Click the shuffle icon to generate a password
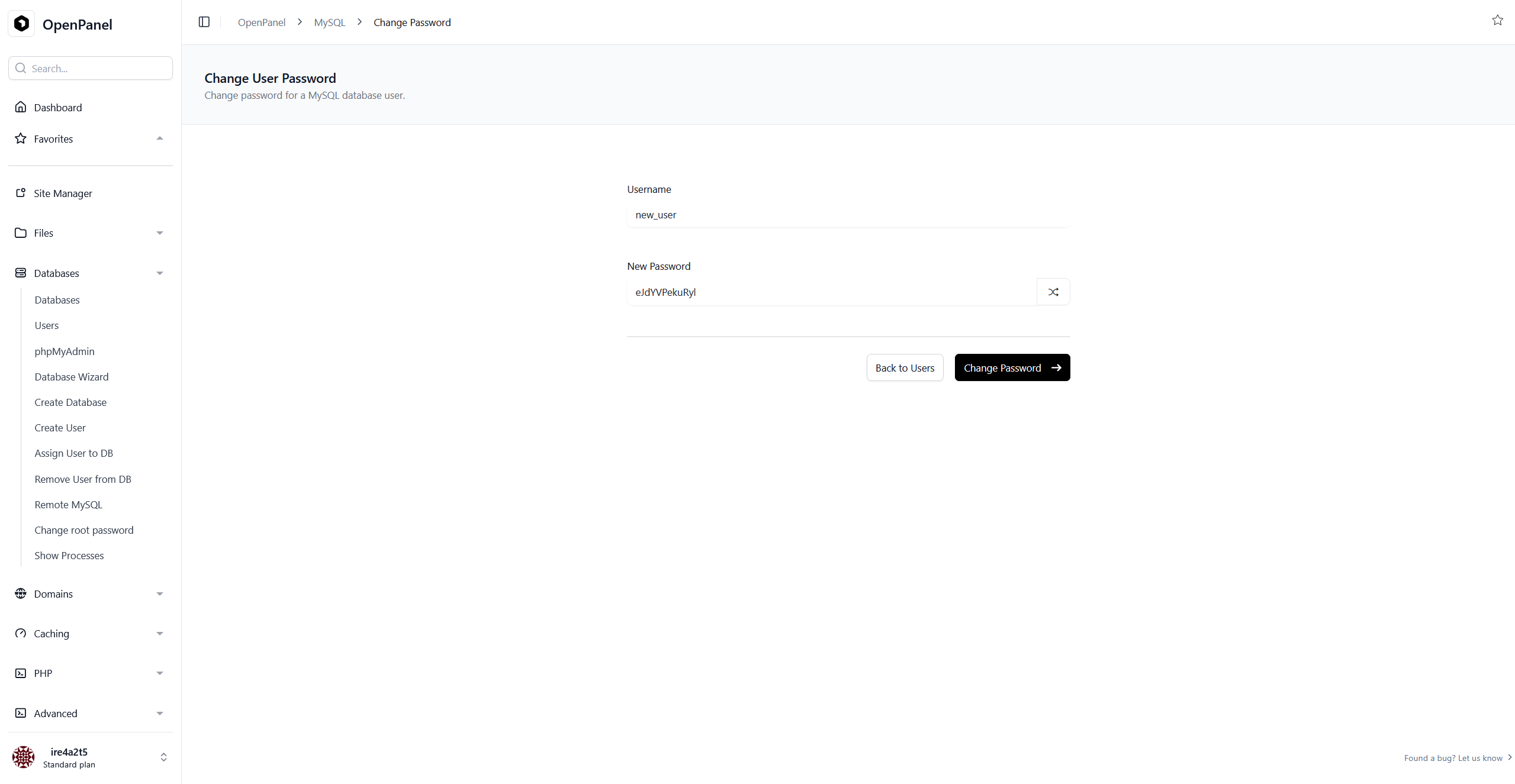Screen dimensions: 1515x784 (1053, 292)
